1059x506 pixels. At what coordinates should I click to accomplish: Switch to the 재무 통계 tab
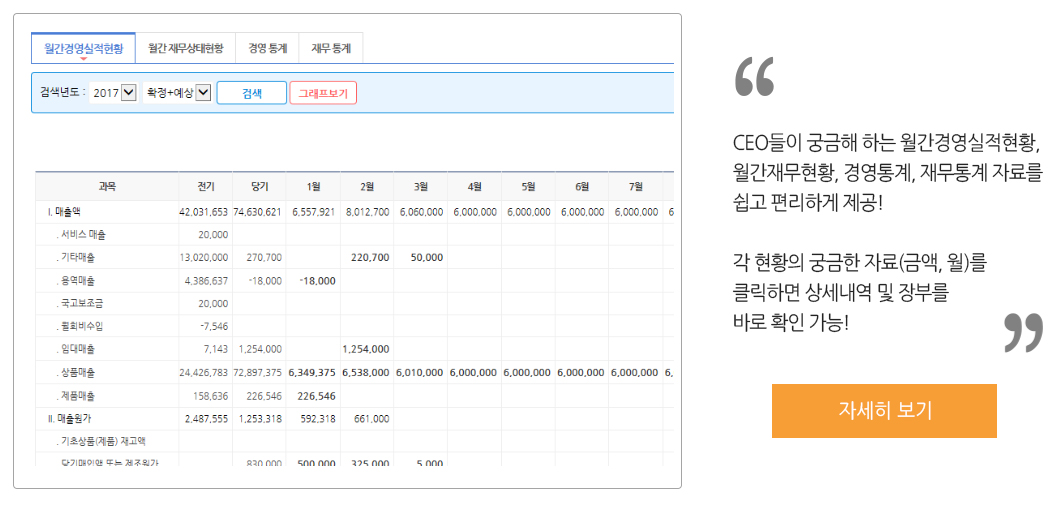pos(331,49)
